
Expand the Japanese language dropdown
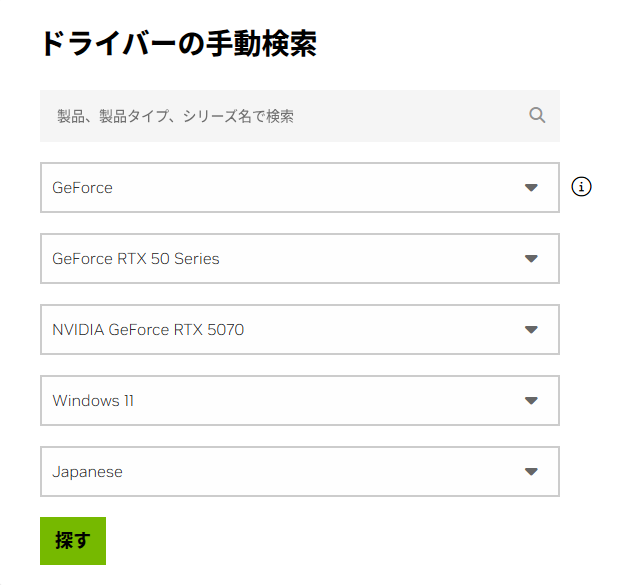[x=299, y=472]
